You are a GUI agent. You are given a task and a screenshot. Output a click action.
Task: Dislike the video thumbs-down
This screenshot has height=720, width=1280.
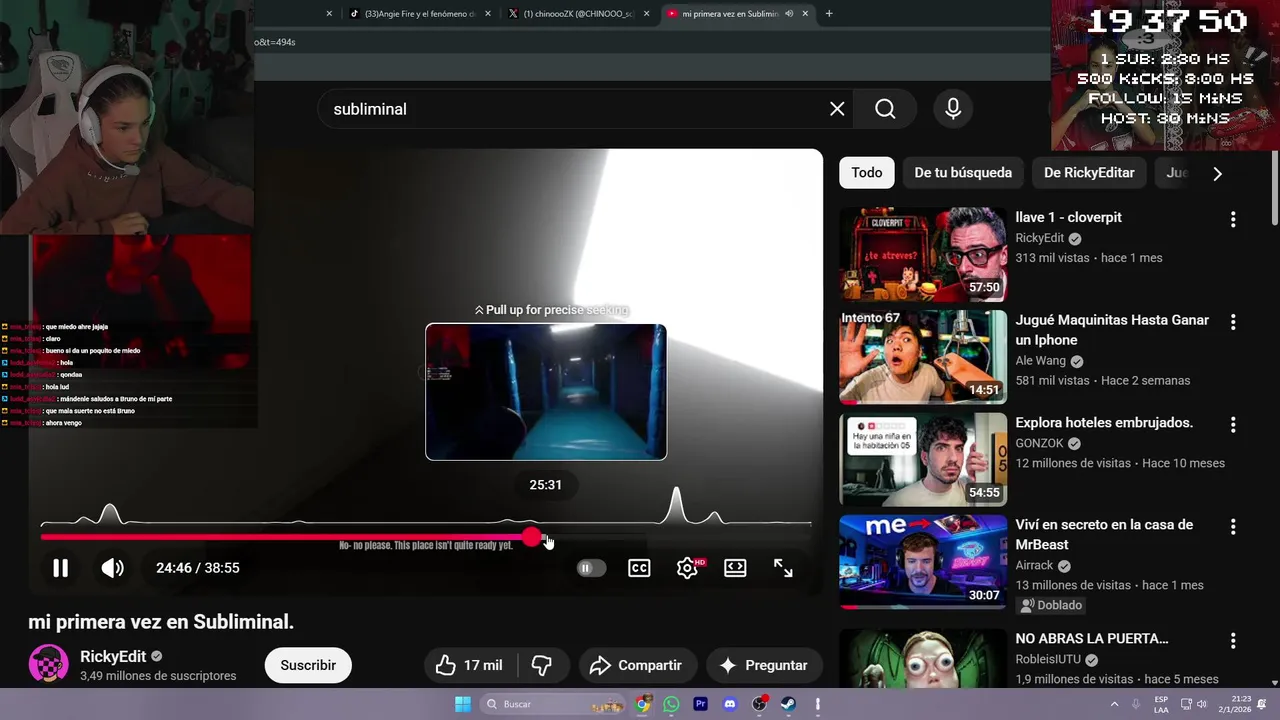click(x=542, y=665)
